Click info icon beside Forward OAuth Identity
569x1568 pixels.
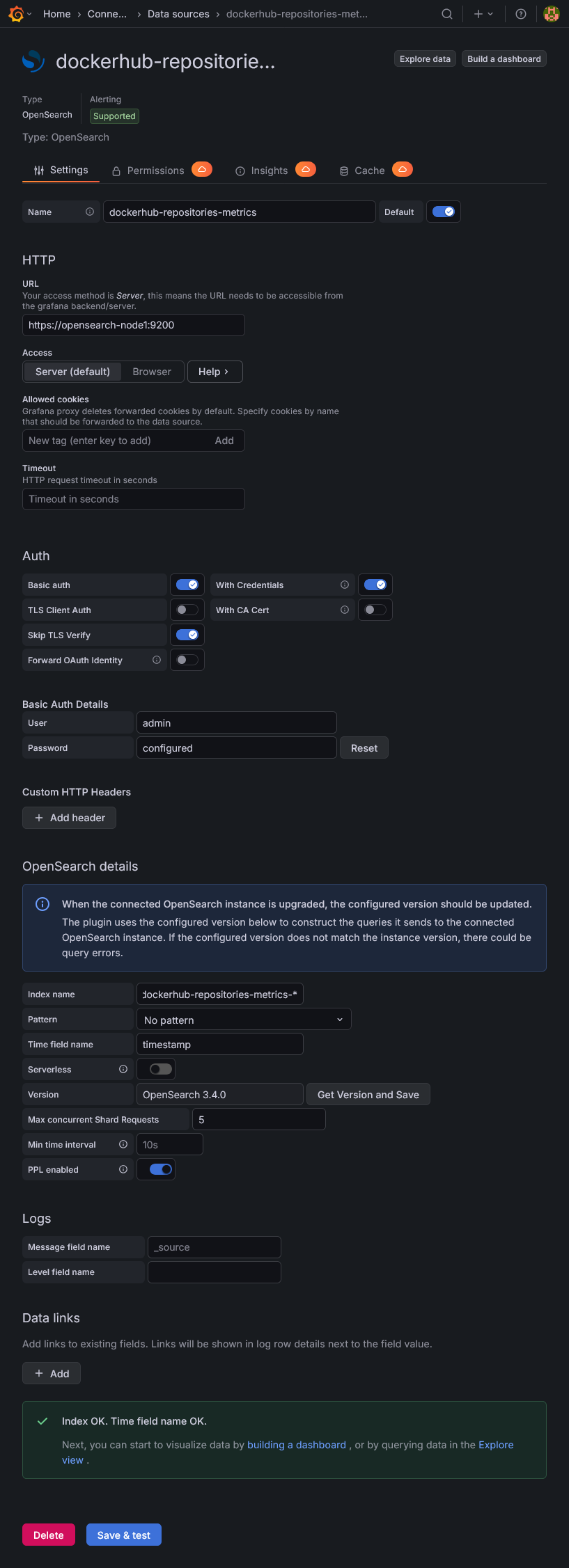tap(157, 660)
